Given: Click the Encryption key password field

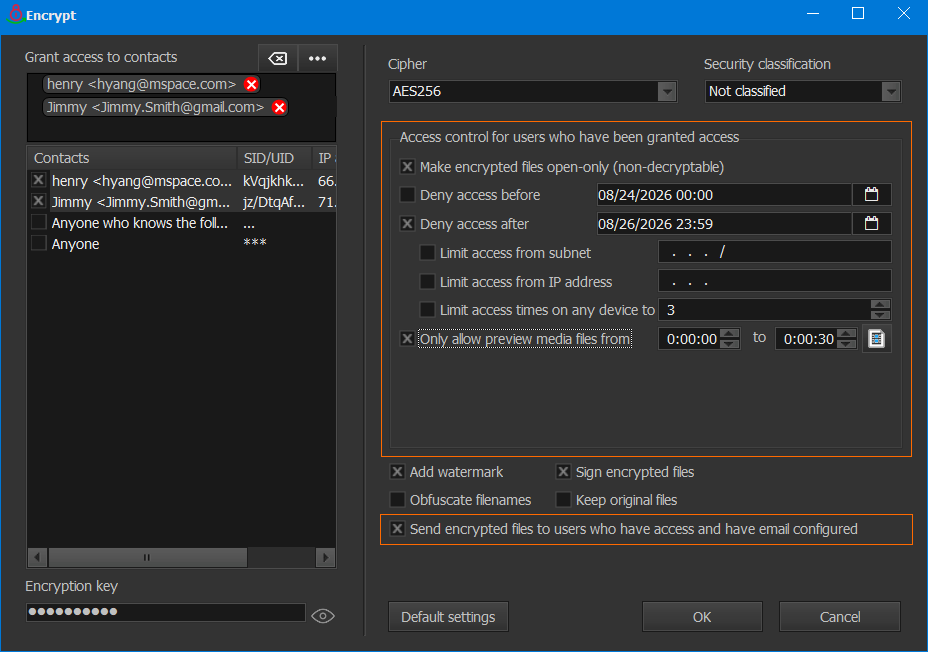Looking at the screenshot, I should [x=166, y=612].
